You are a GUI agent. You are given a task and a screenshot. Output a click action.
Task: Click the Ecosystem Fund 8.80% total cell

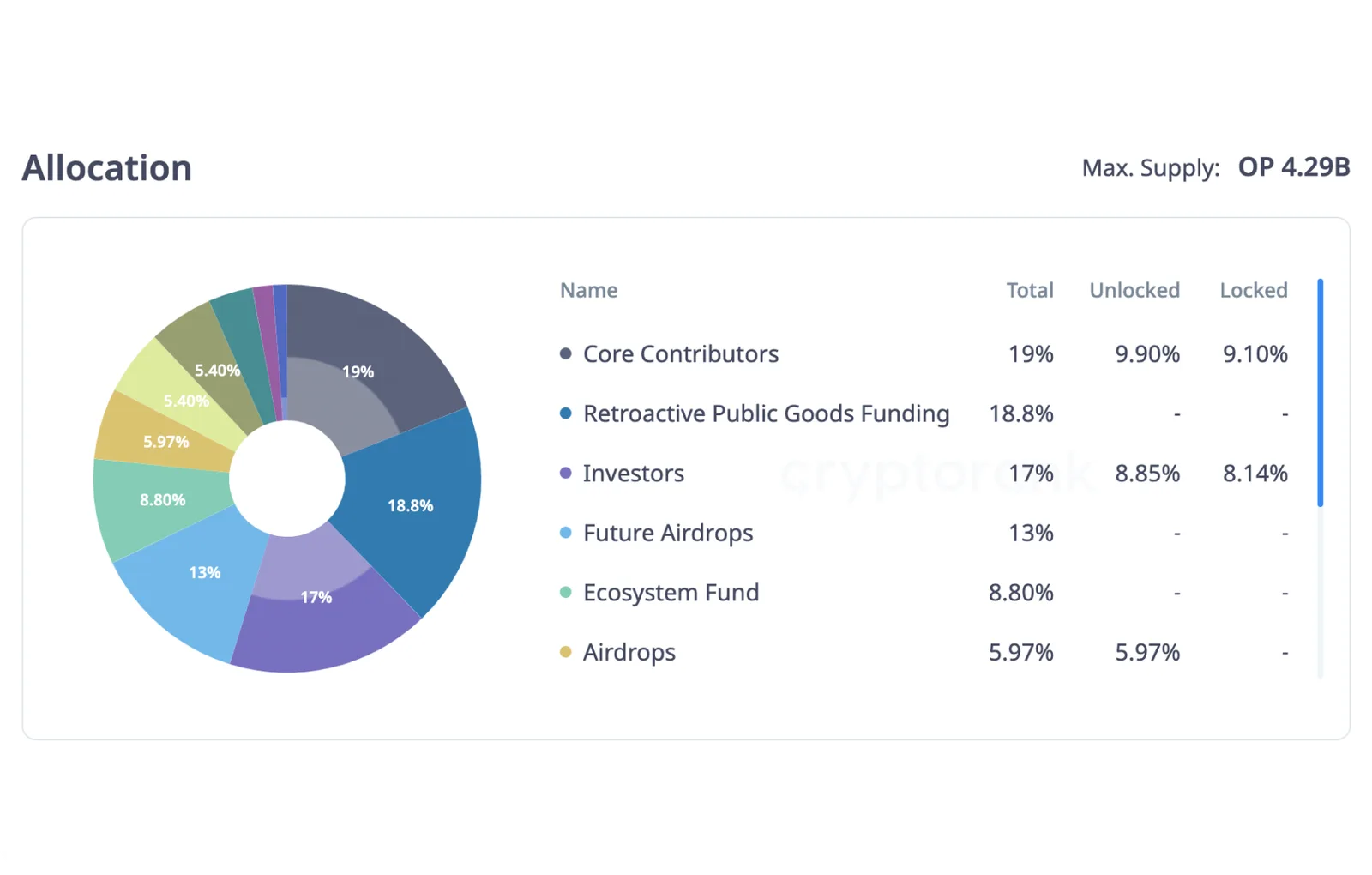1021,592
